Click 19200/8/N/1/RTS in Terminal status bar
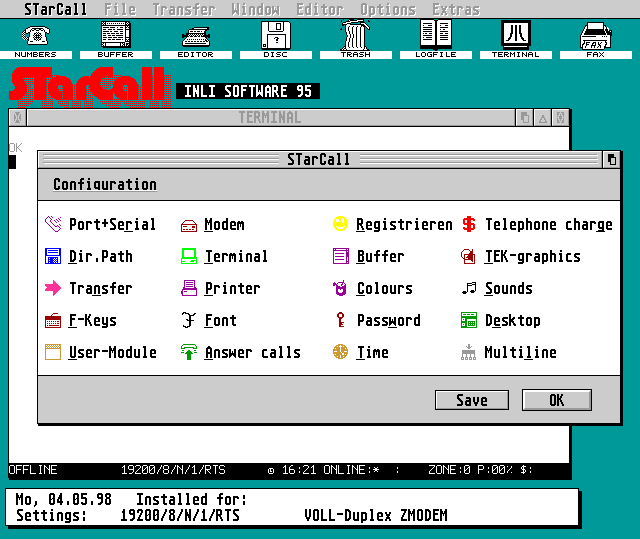 pos(173,470)
